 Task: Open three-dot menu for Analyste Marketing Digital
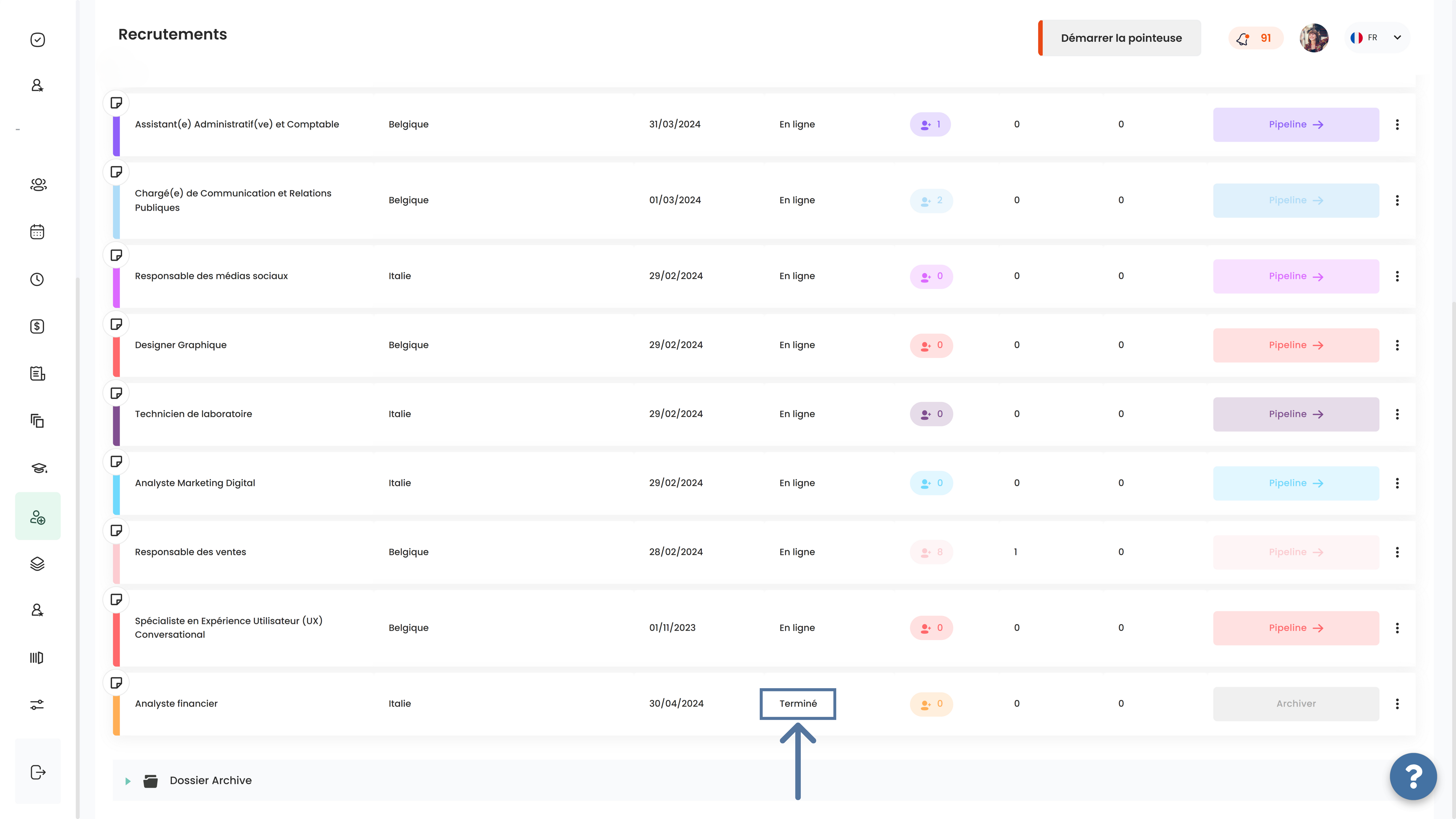(1397, 483)
